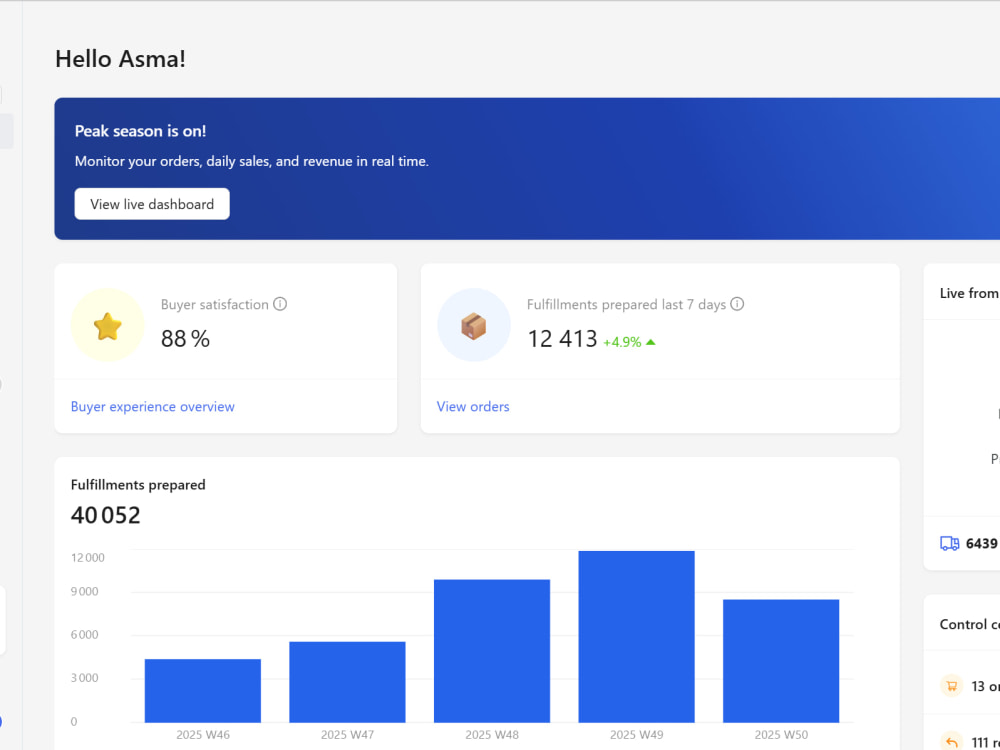Show Buyer satisfaction info tooltip icon
This screenshot has width=1000, height=750.
tap(280, 304)
